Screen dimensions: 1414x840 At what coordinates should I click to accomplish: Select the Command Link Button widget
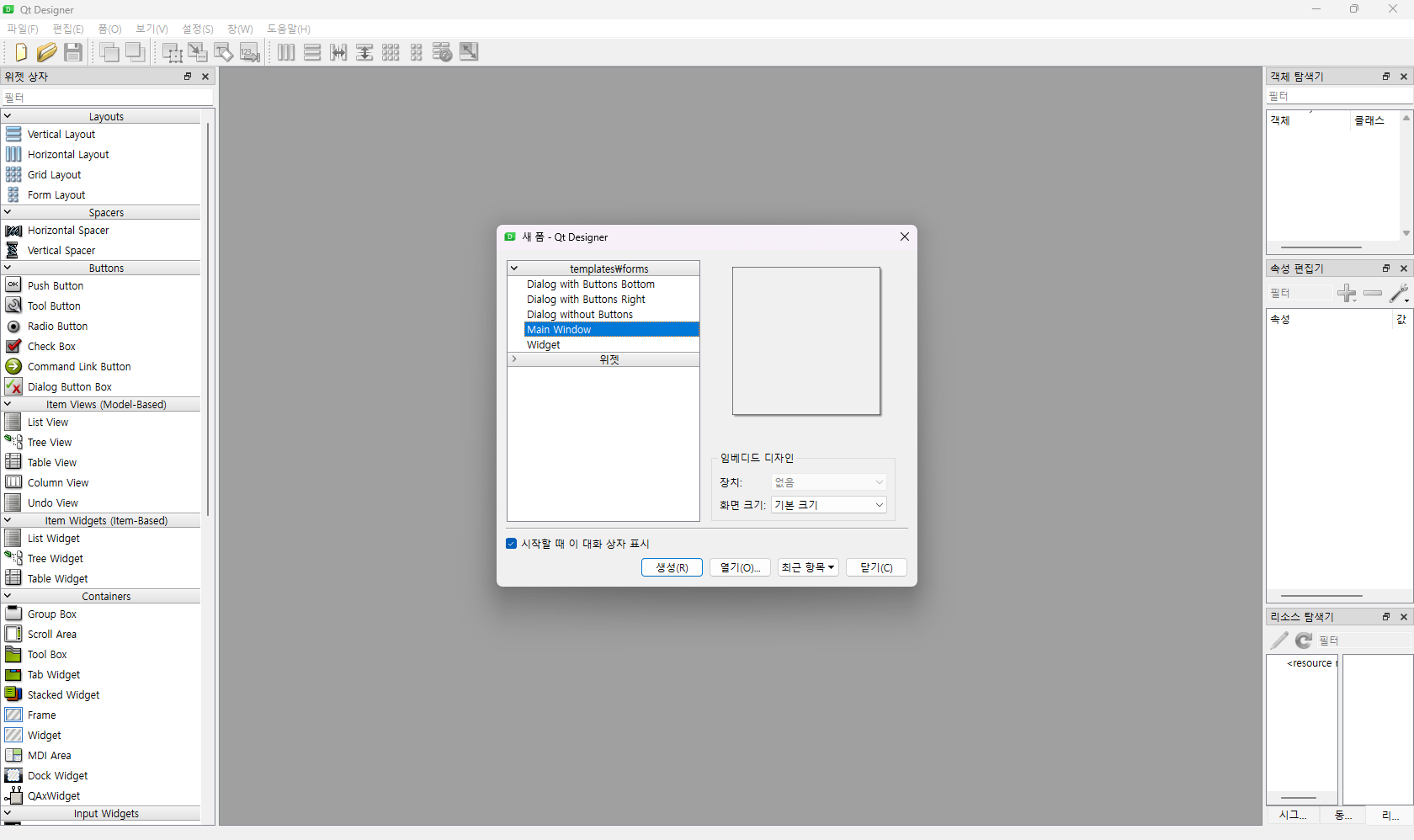tap(79, 366)
